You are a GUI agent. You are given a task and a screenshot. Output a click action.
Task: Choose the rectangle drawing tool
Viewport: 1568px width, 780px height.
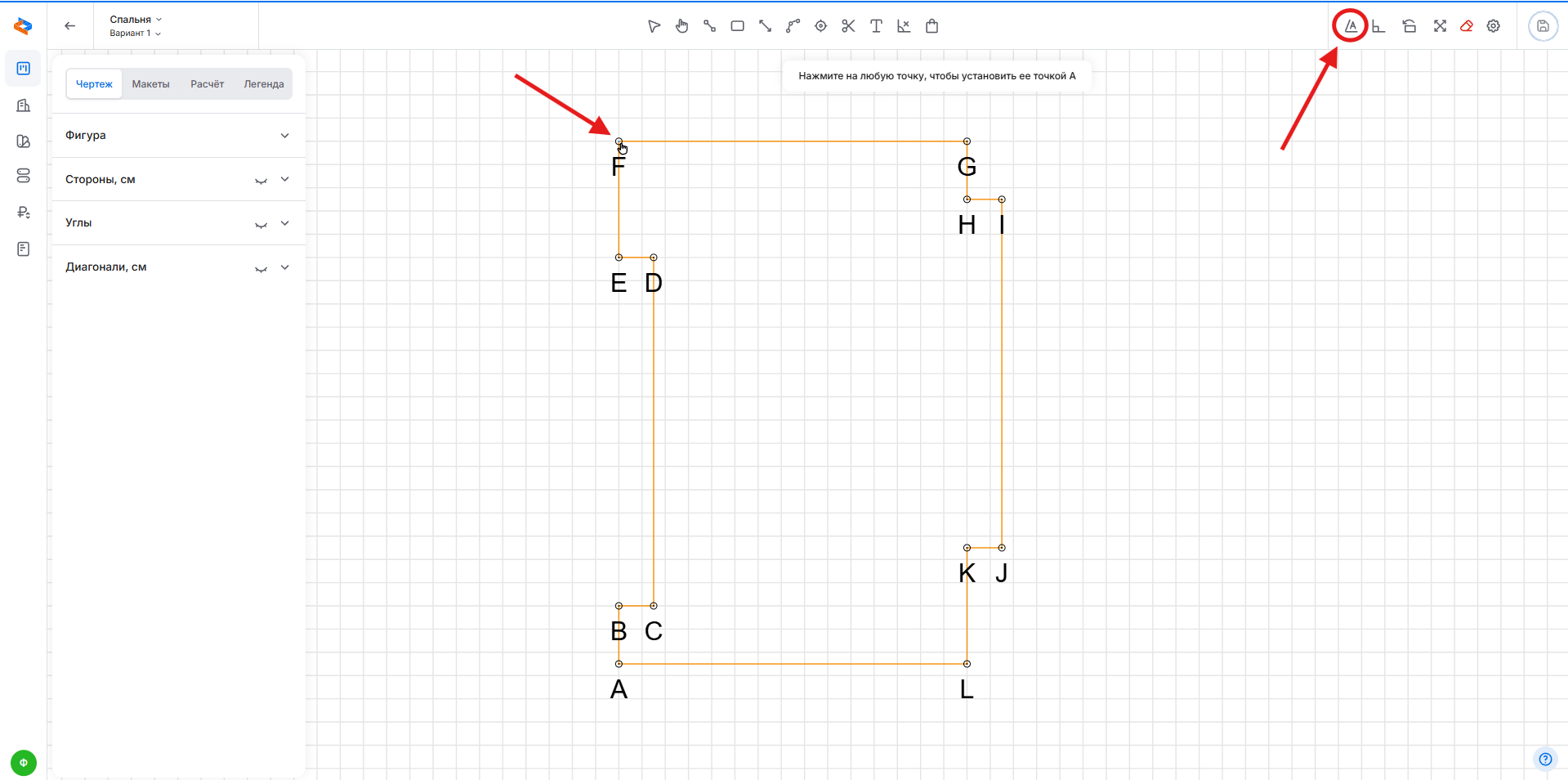click(737, 26)
